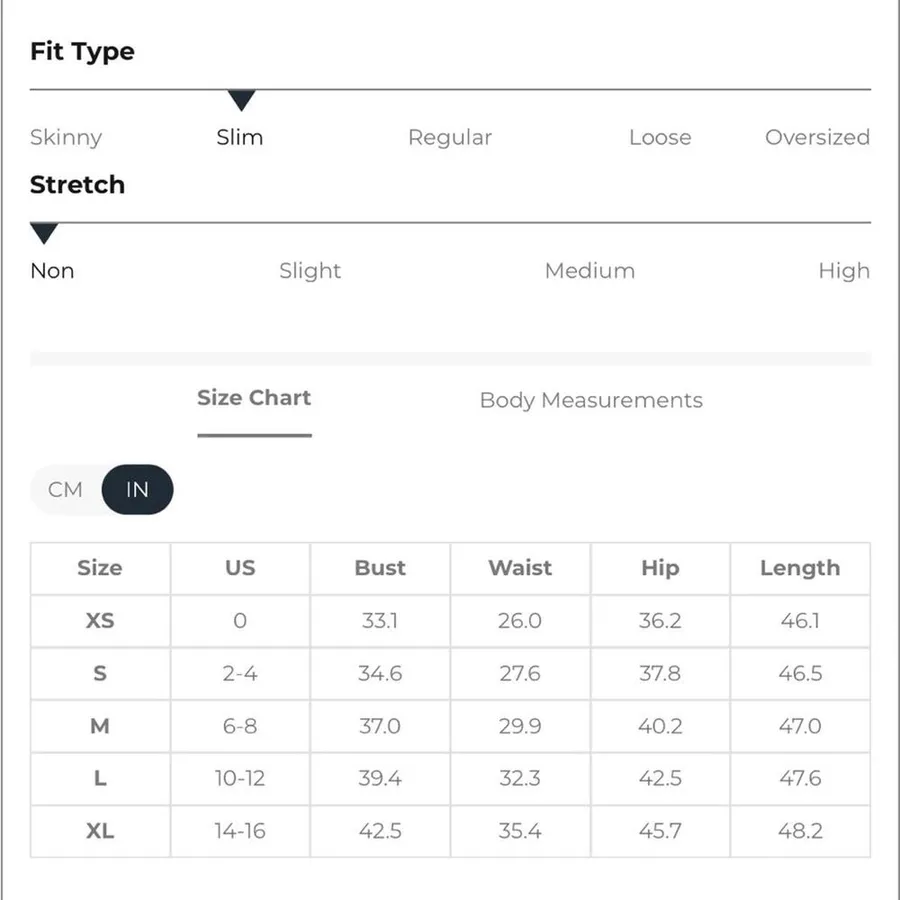900x900 pixels.
Task: Choose the Oversized fit label
Action: pos(817,137)
